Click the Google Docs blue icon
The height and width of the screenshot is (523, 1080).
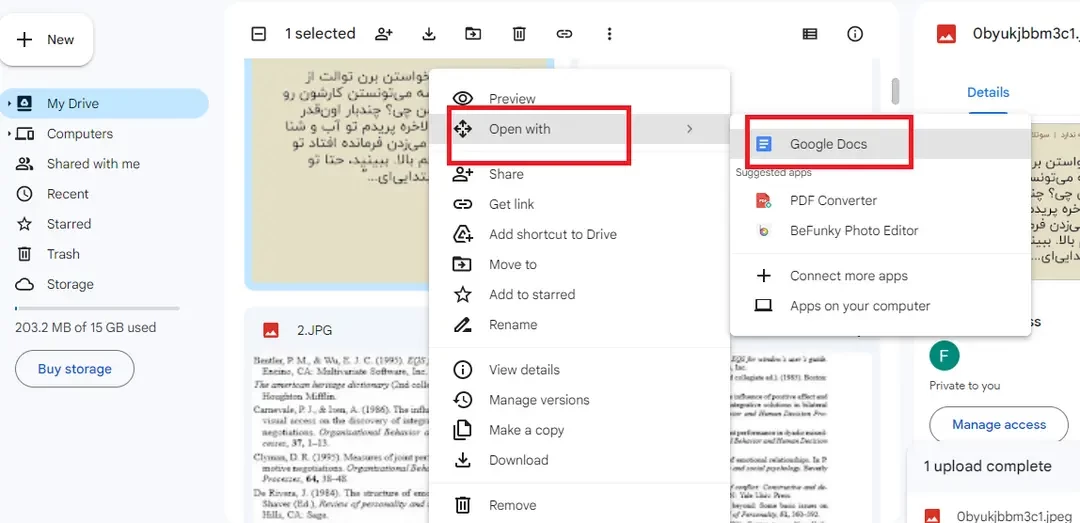tap(763, 144)
